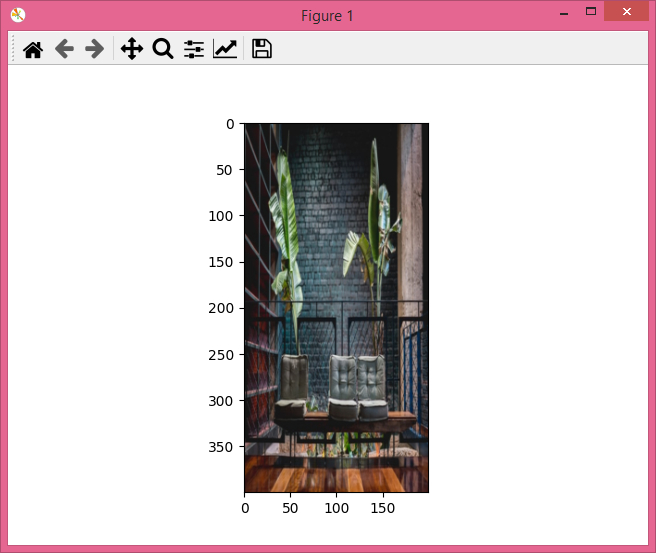Screen dimensions: 656x553
Task: Click the y-axis tick label 200
Action: (221, 308)
